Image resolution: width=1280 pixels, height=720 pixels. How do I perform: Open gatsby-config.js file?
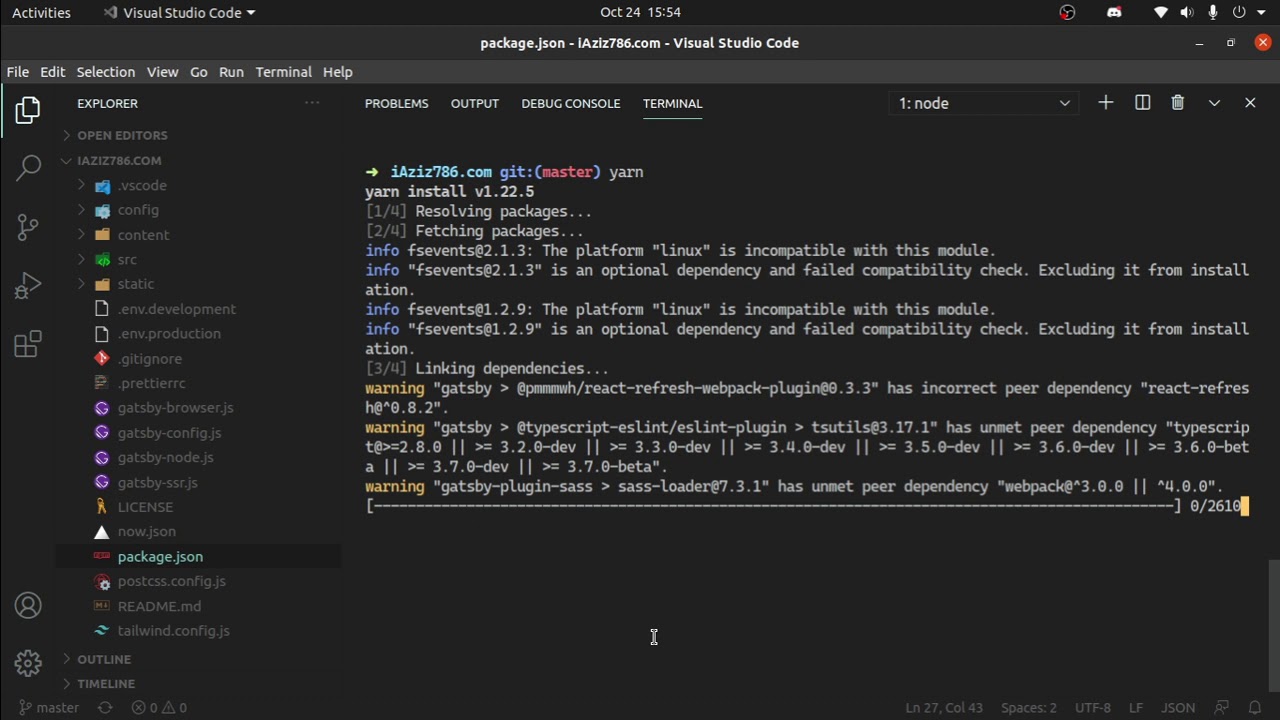point(169,432)
